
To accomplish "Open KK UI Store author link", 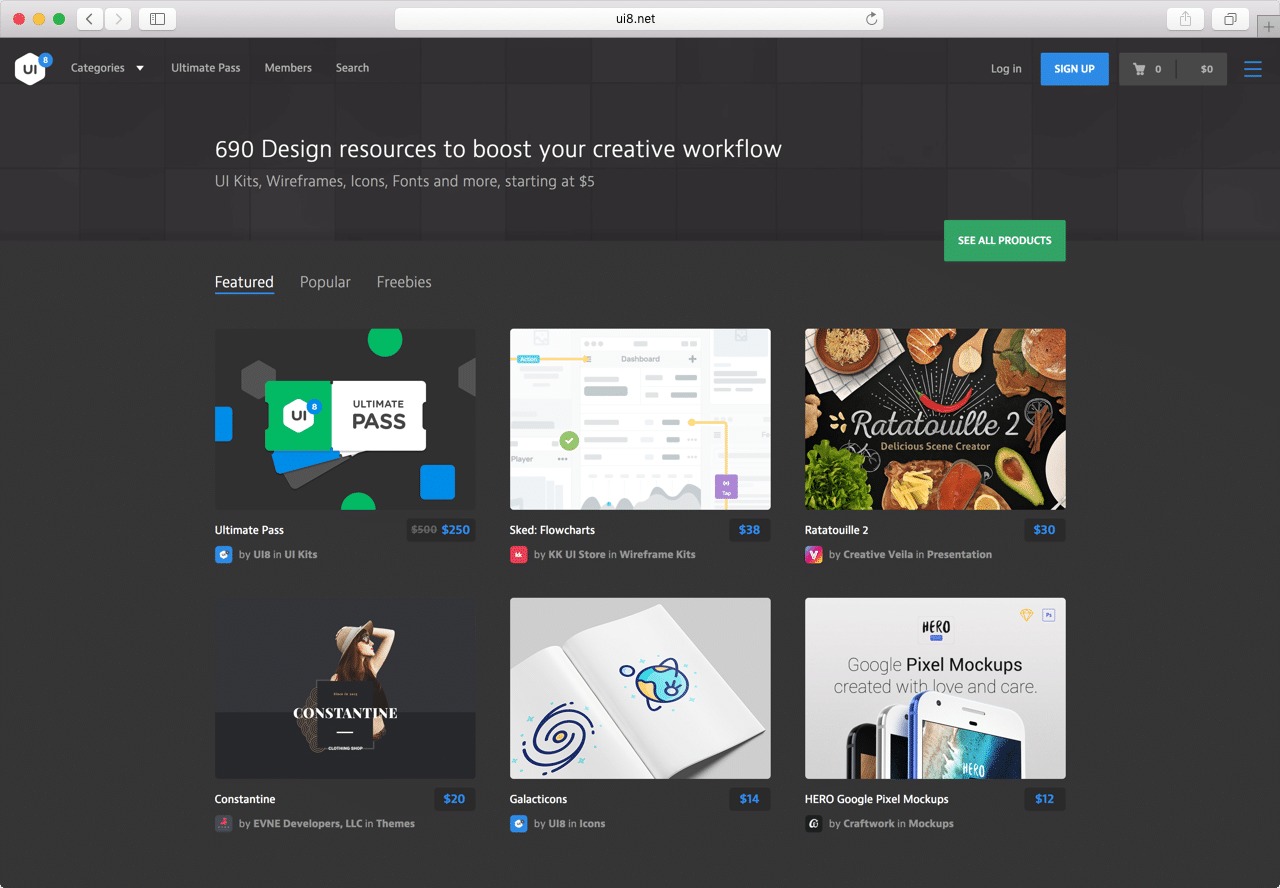I will point(577,554).
